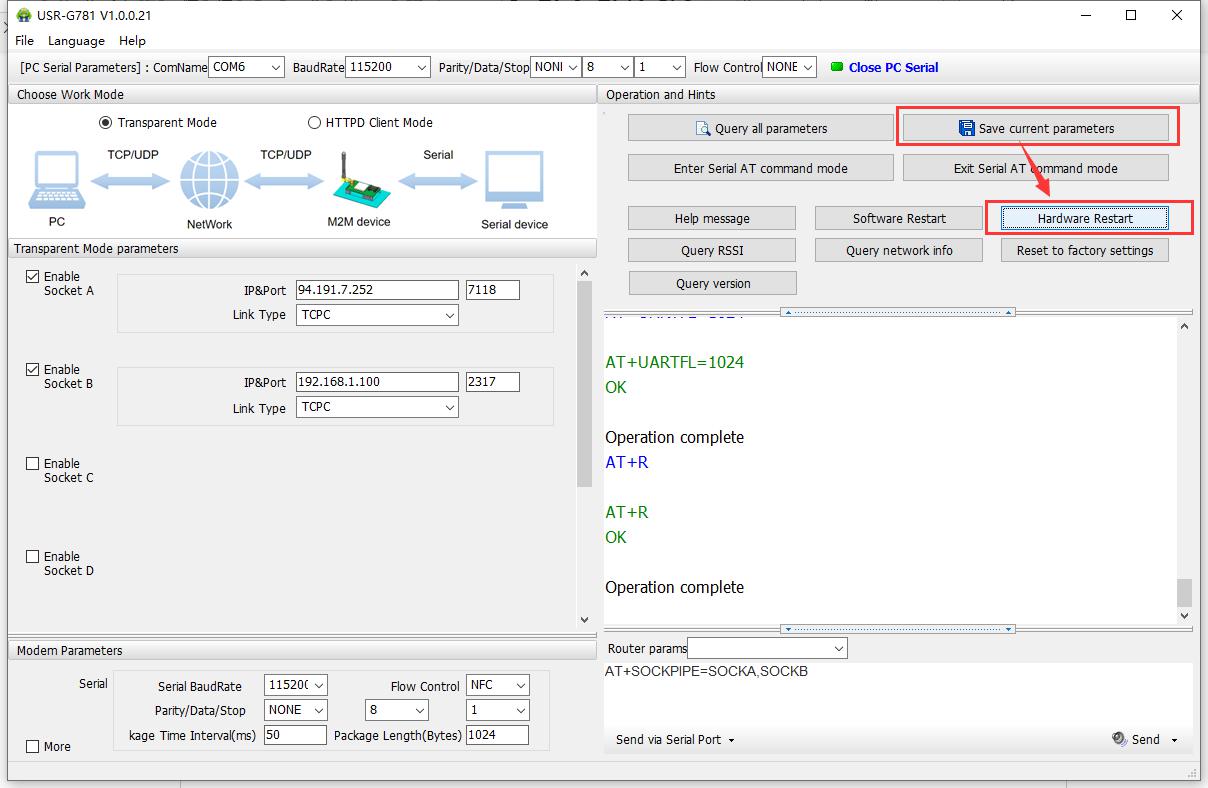Click the Serial device monitor icon

(514, 180)
